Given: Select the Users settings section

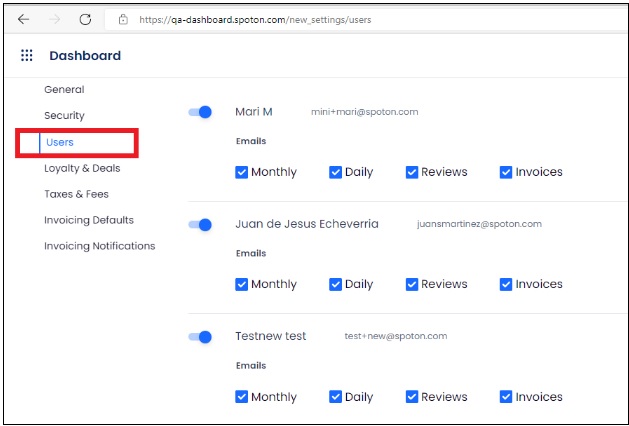Looking at the screenshot, I should [60, 142].
